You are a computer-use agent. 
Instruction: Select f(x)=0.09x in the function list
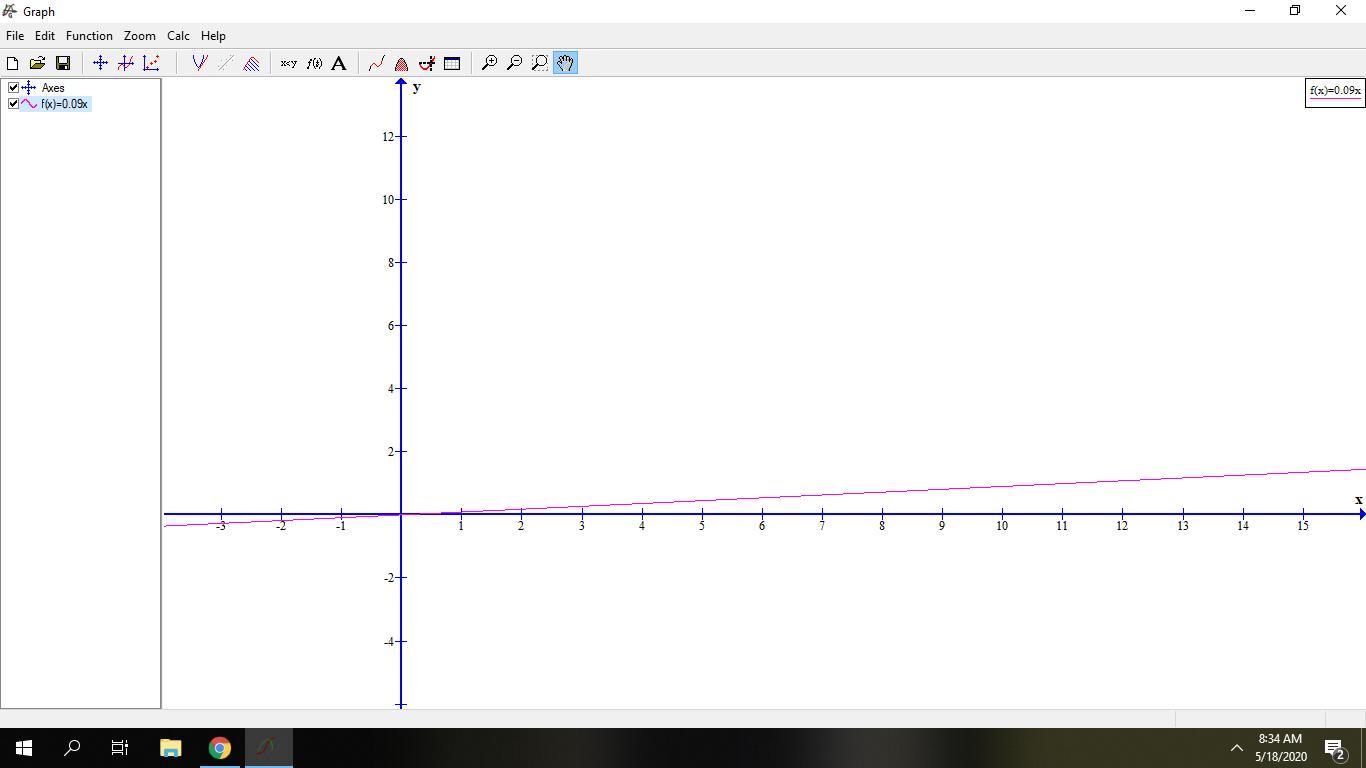pyautogui.click(x=64, y=104)
